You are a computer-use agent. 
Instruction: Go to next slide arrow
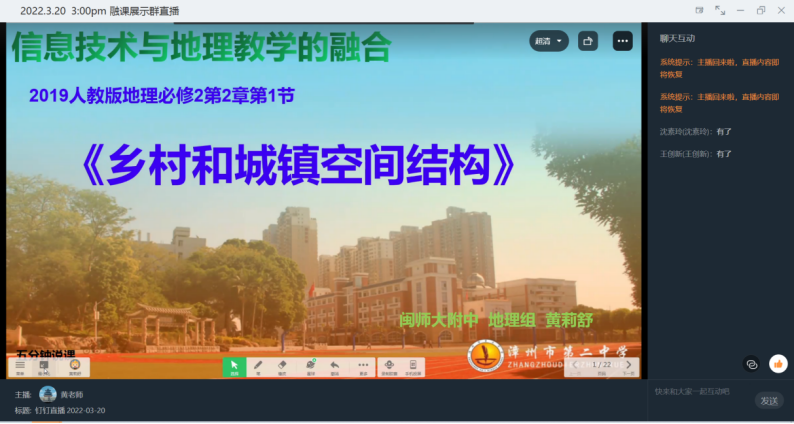pyautogui.click(x=628, y=365)
